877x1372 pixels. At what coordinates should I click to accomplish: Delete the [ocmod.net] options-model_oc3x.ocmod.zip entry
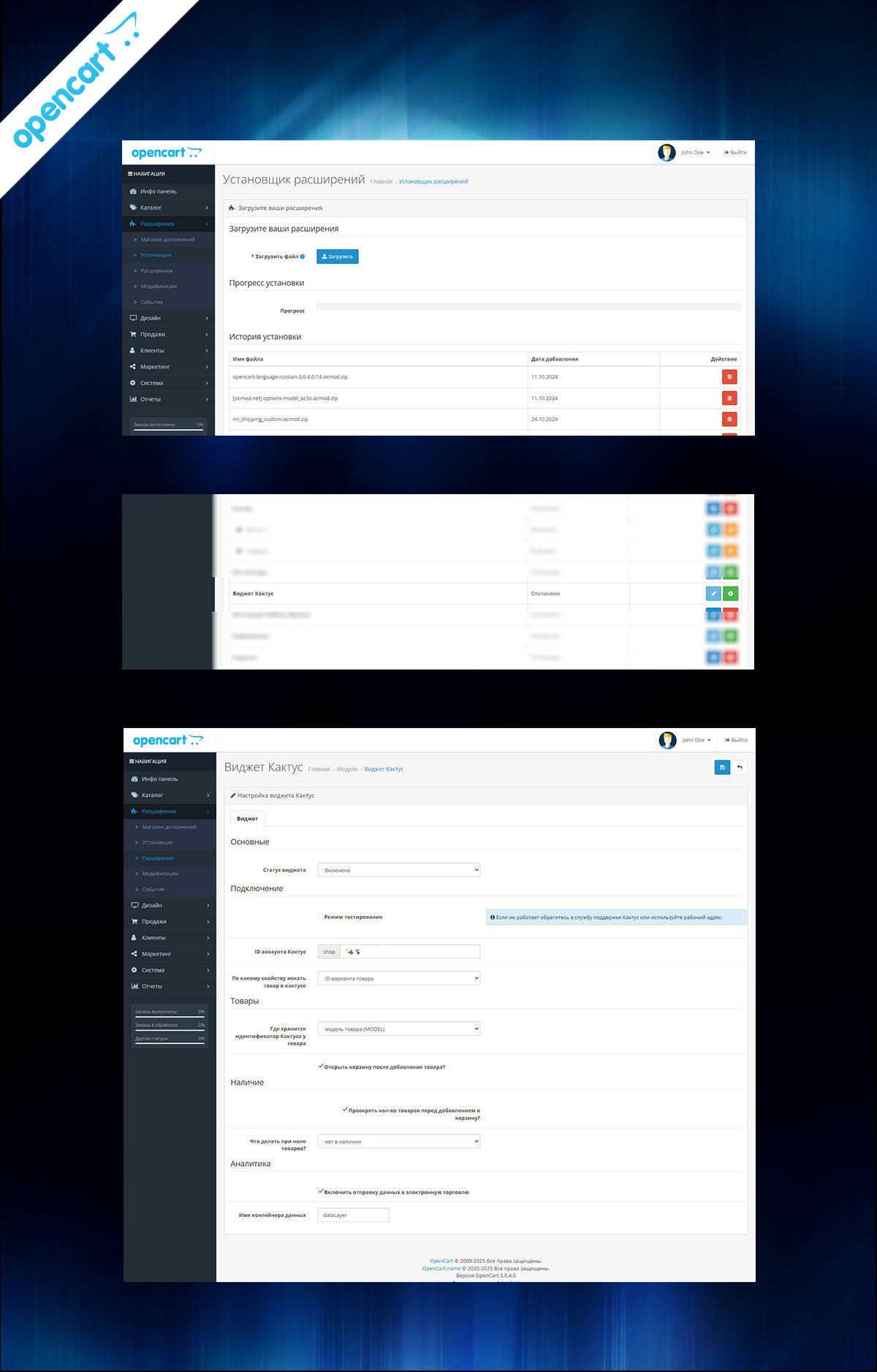729,398
